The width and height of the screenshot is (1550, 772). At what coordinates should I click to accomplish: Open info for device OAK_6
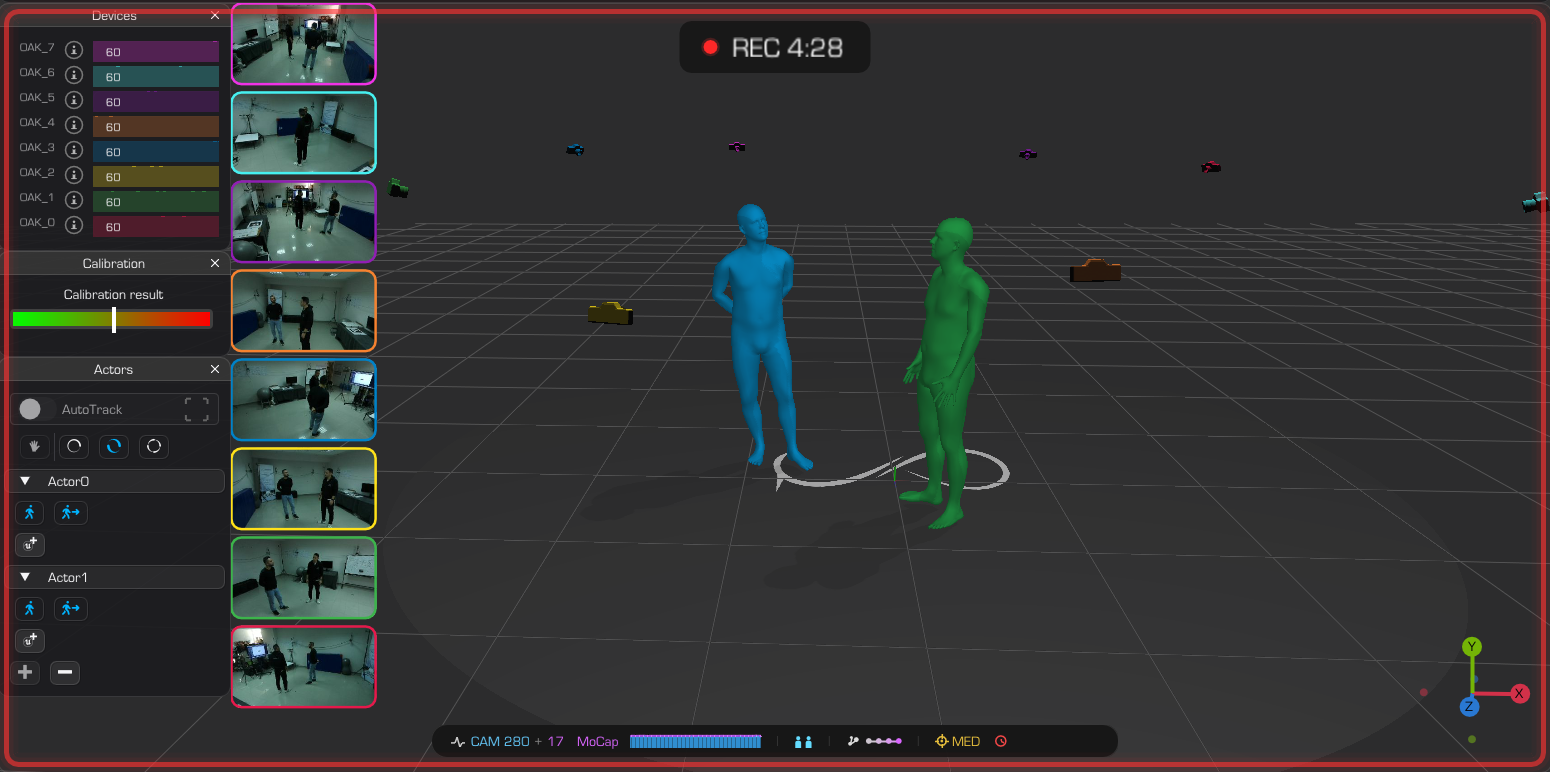pyautogui.click(x=73, y=74)
